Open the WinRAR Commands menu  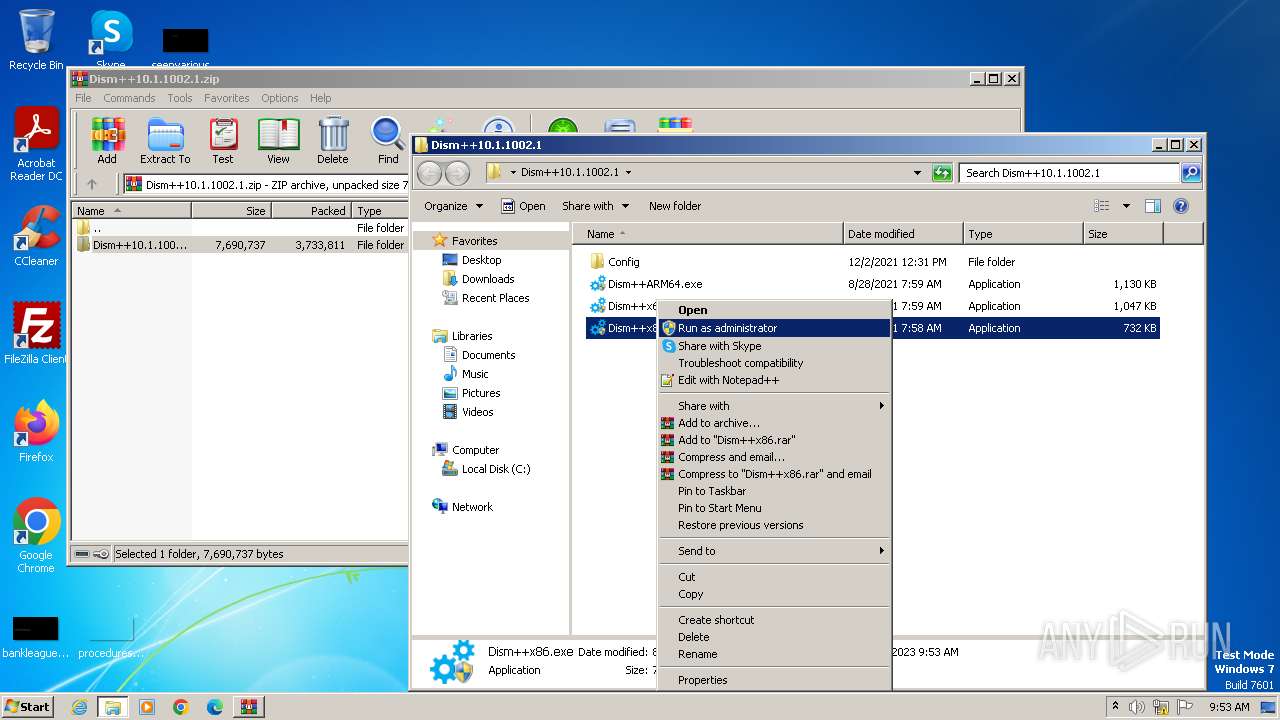coord(129,98)
